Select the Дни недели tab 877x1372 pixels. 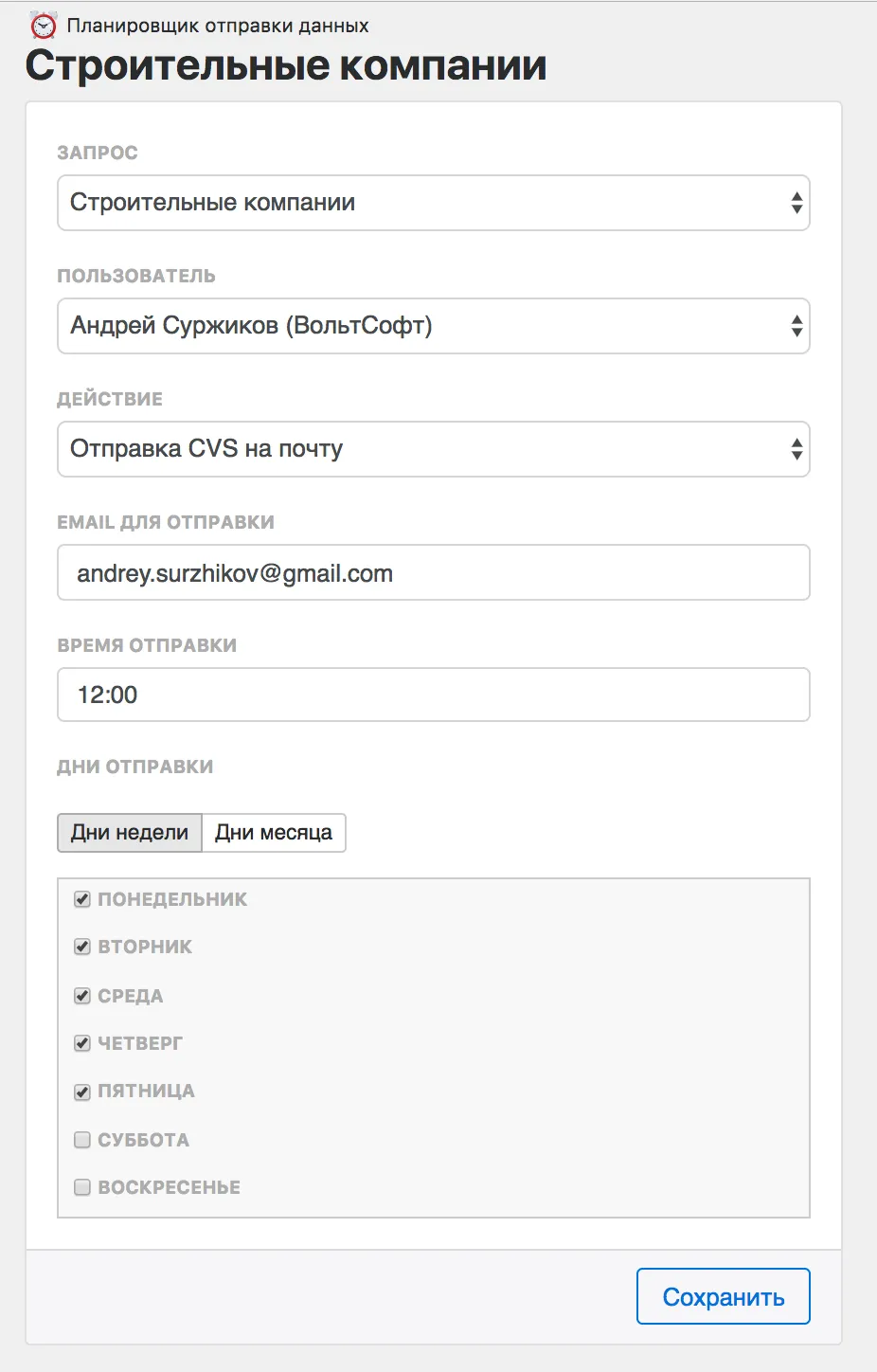point(129,832)
